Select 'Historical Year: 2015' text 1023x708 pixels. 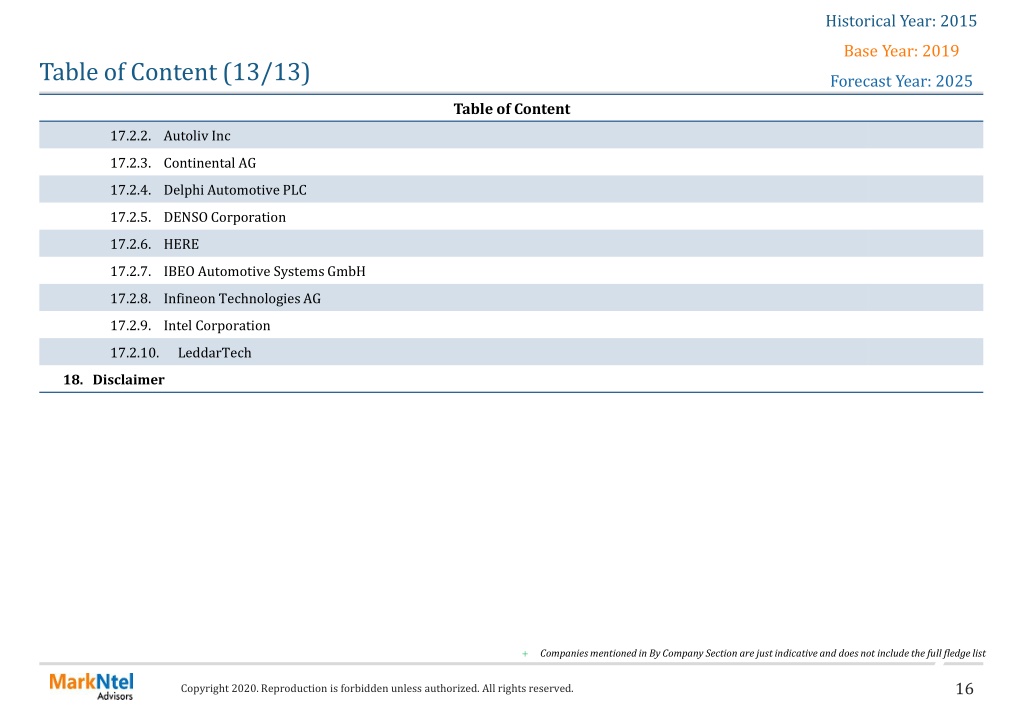point(901,21)
